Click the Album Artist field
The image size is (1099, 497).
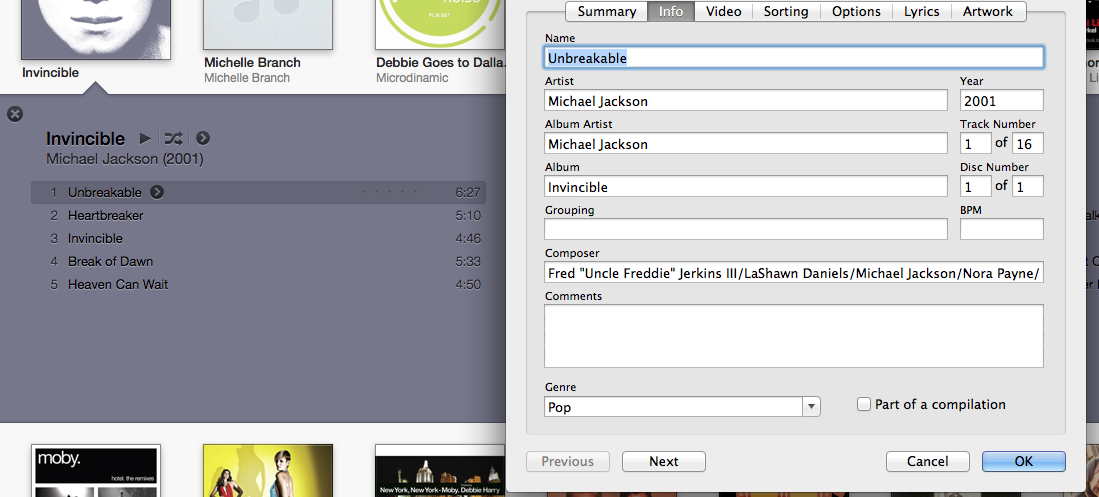(x=746, y=144)
